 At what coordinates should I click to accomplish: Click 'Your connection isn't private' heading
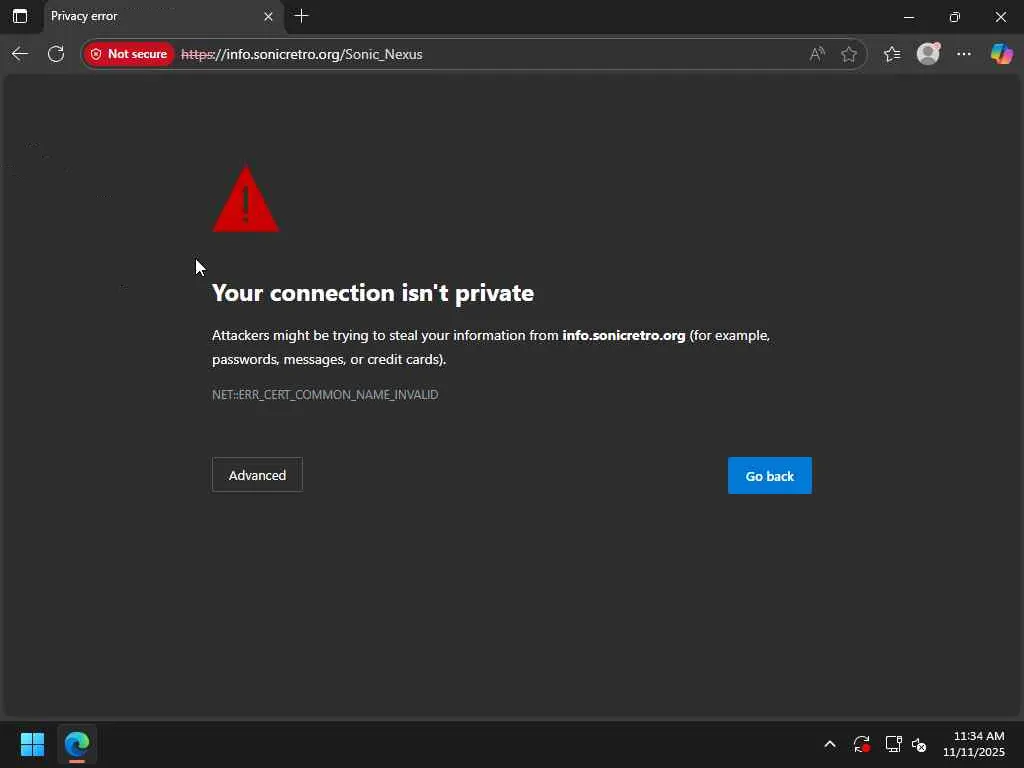click(373, 293)
